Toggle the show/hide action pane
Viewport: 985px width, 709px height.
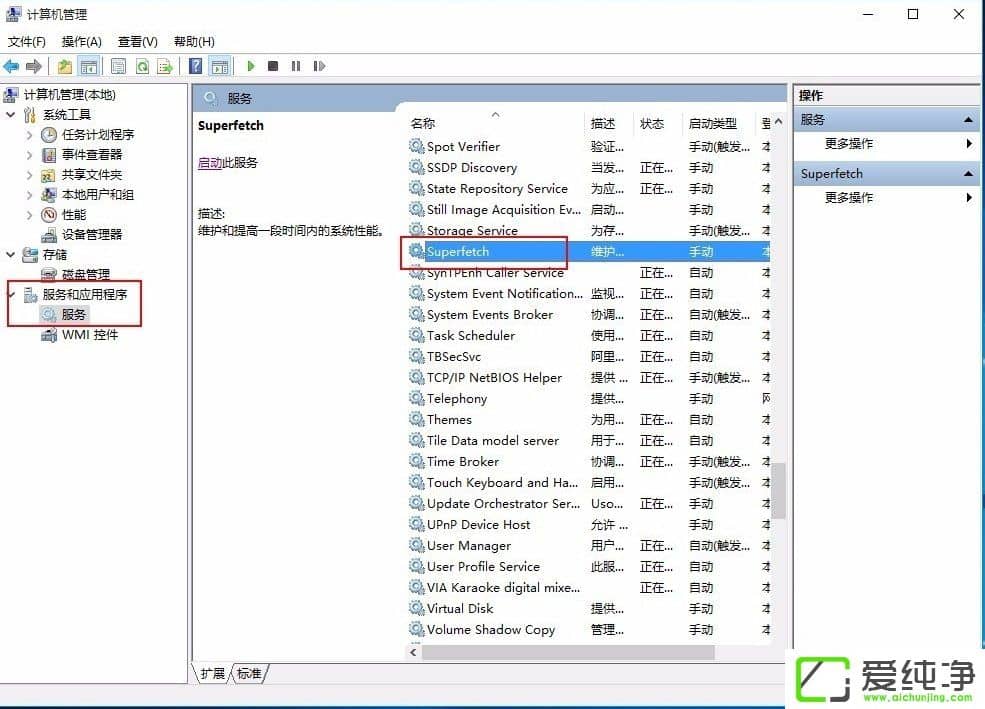coord(220,66)
